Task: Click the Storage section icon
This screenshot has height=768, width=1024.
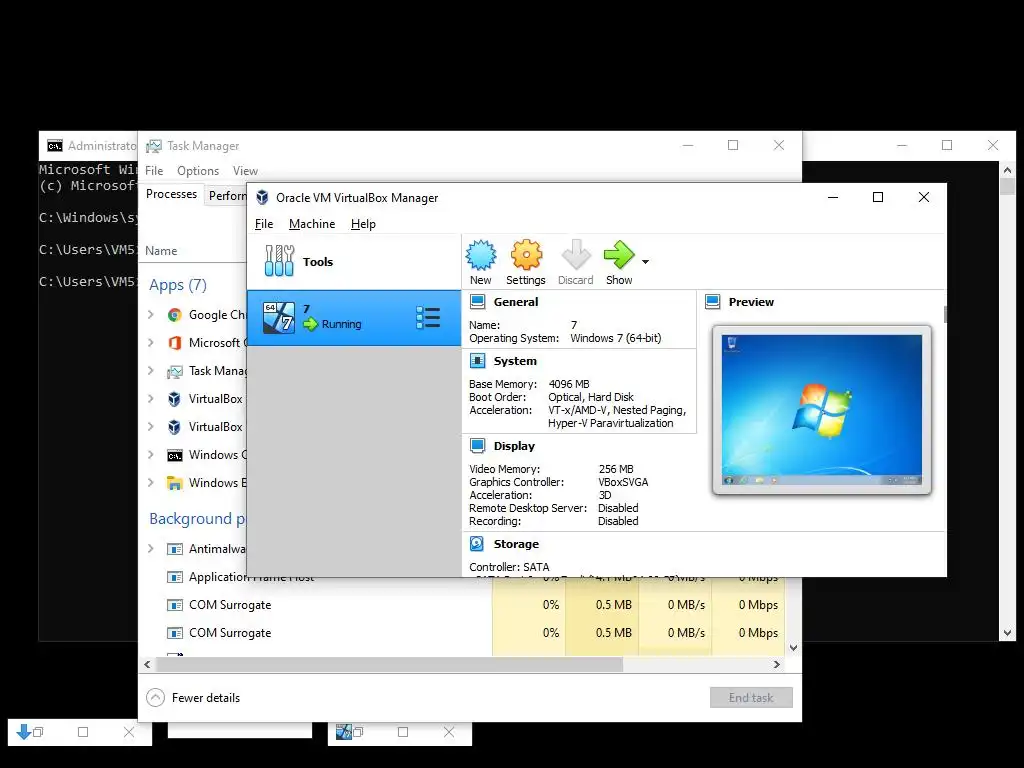Action: pyautogui.click(x=477, y=543)
